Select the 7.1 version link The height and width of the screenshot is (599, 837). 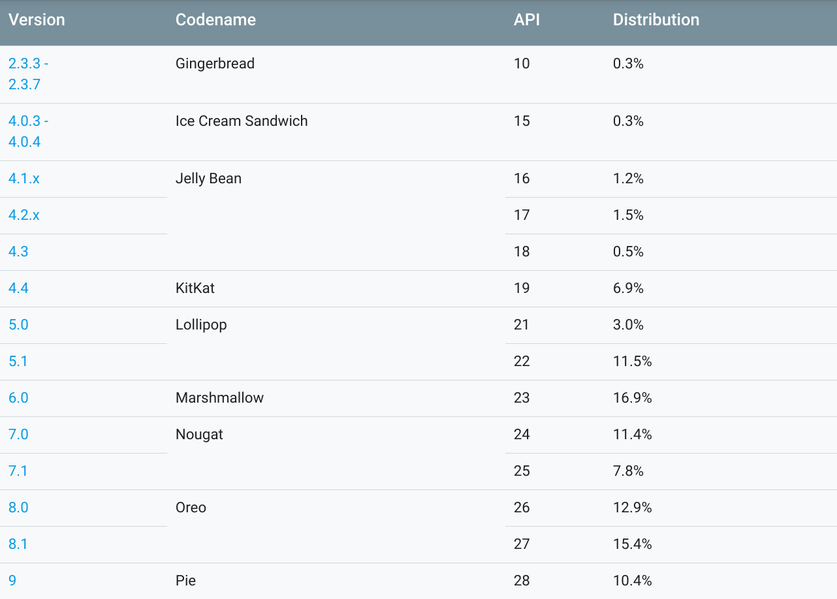click(x=18, y=471)
